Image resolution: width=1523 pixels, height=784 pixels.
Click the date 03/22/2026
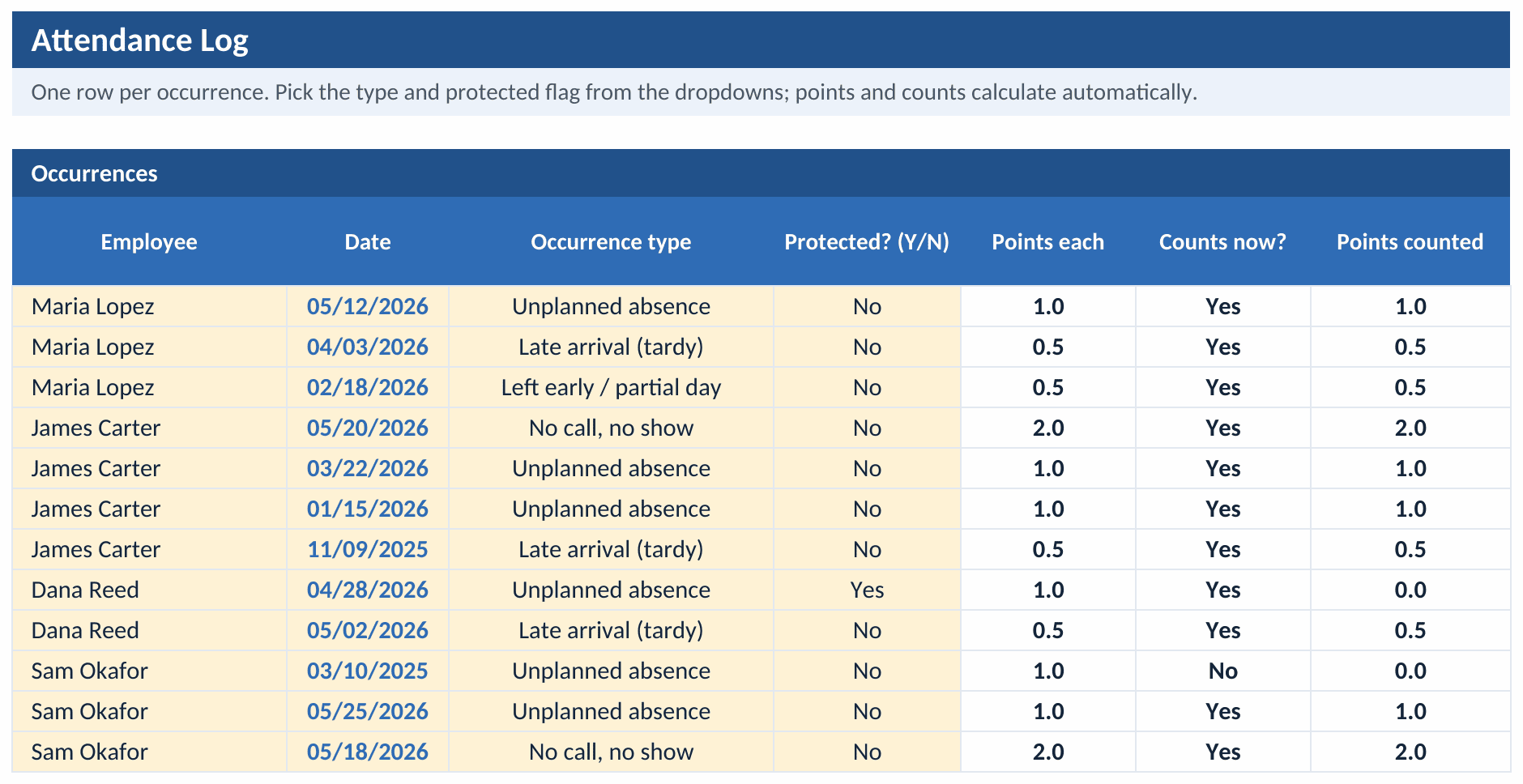tap(368, 468)
